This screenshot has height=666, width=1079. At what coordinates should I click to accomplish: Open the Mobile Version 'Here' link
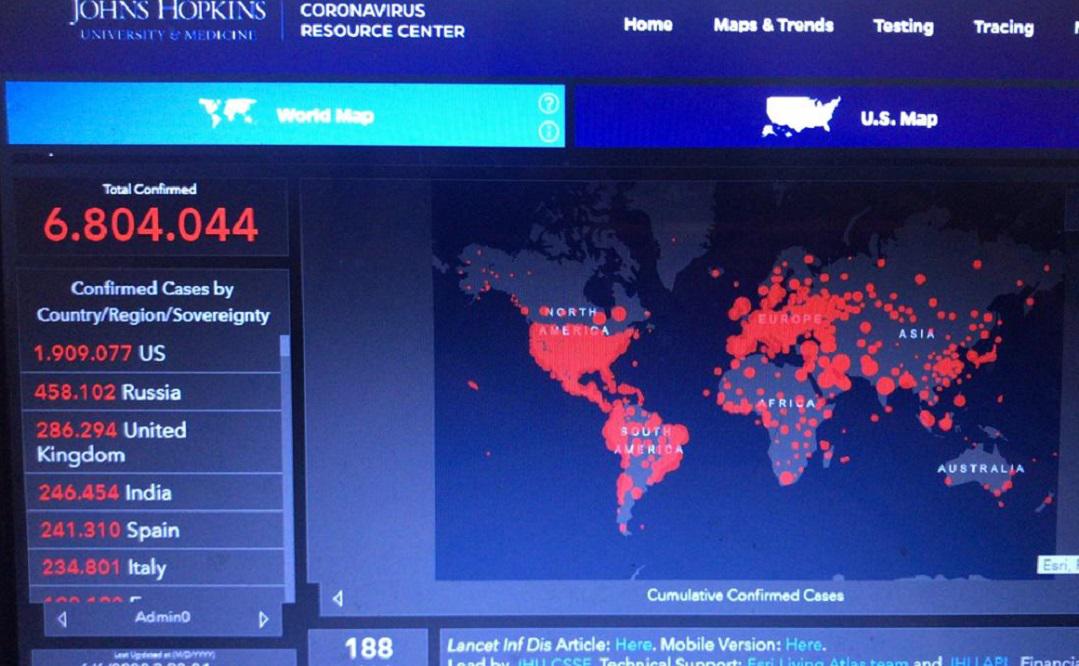(x=803, y=645)
